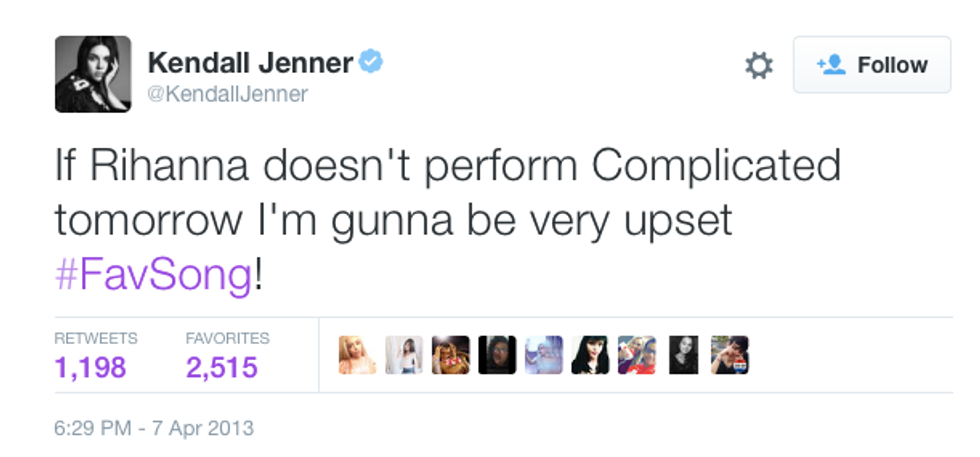Image resolution: width=980 pixels, height=457 pixels.
Task: Open the #FavSong hashtag
Action: pos(154,274)
